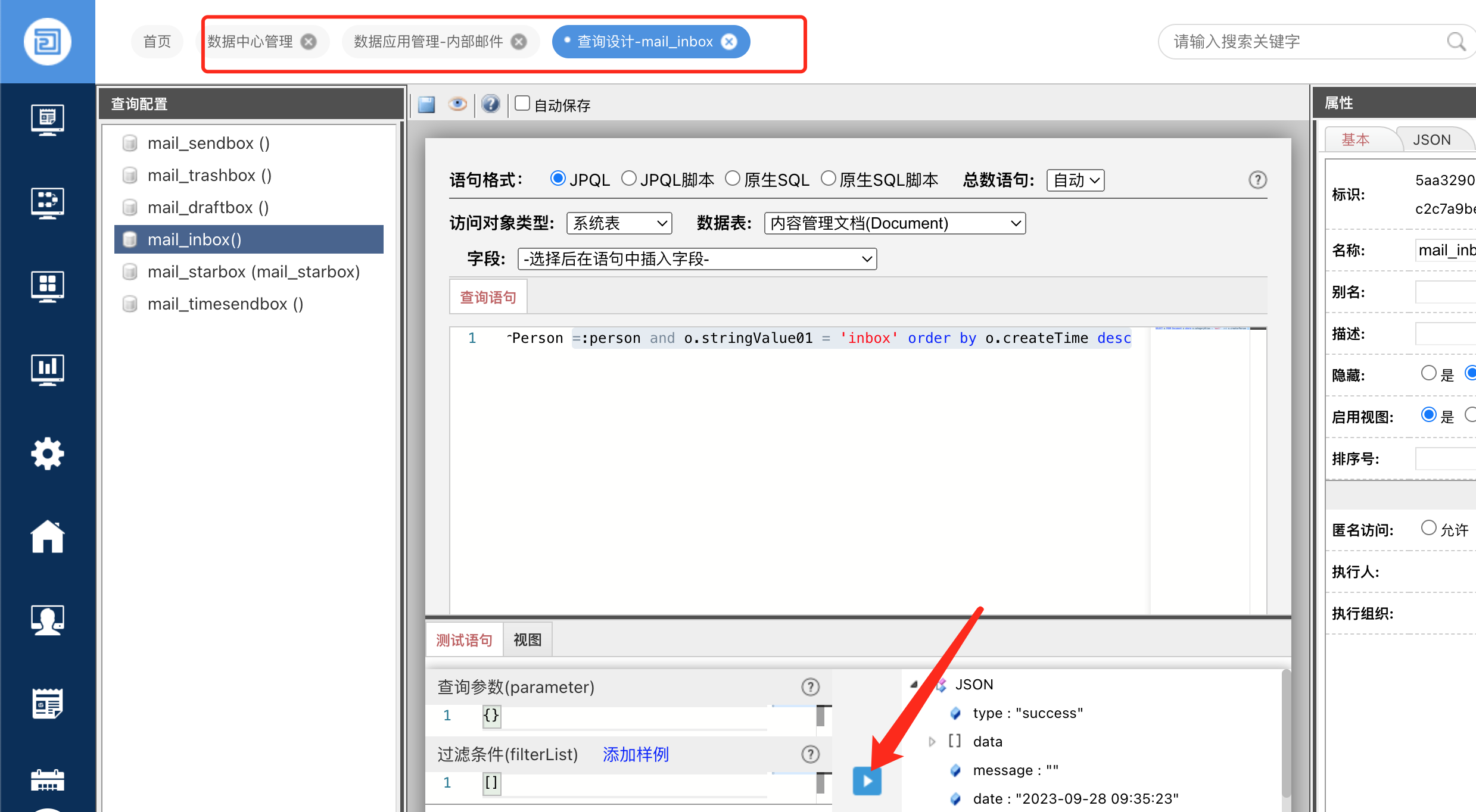This screenshot has width=1476, height=812.
Task: Select the 原生SQL radio button
Action: [x=733, y=179]
